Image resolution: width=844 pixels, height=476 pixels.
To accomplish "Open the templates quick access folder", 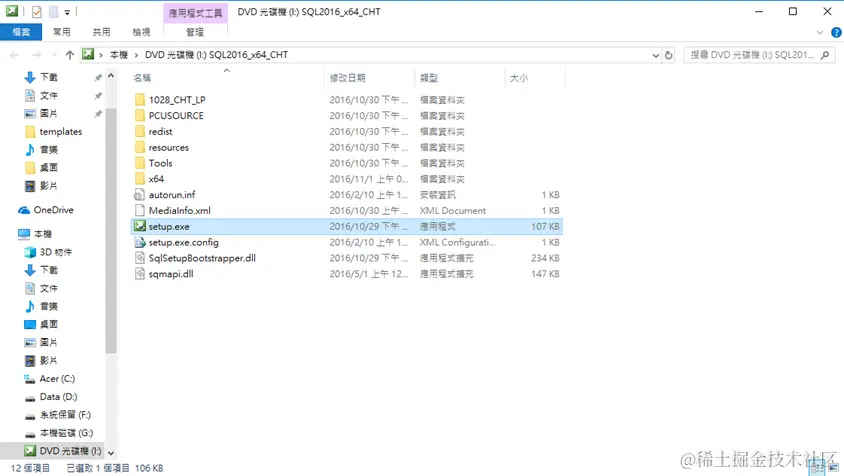I will pos(54,131).
